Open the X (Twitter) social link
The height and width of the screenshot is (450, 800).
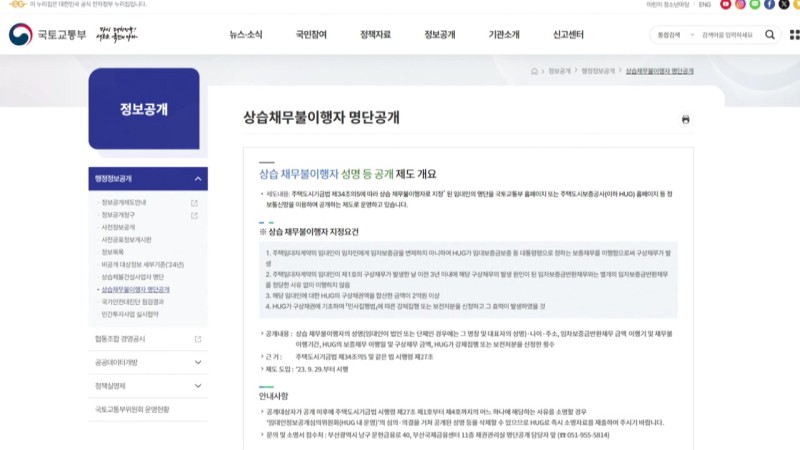(x=784, y=5)
